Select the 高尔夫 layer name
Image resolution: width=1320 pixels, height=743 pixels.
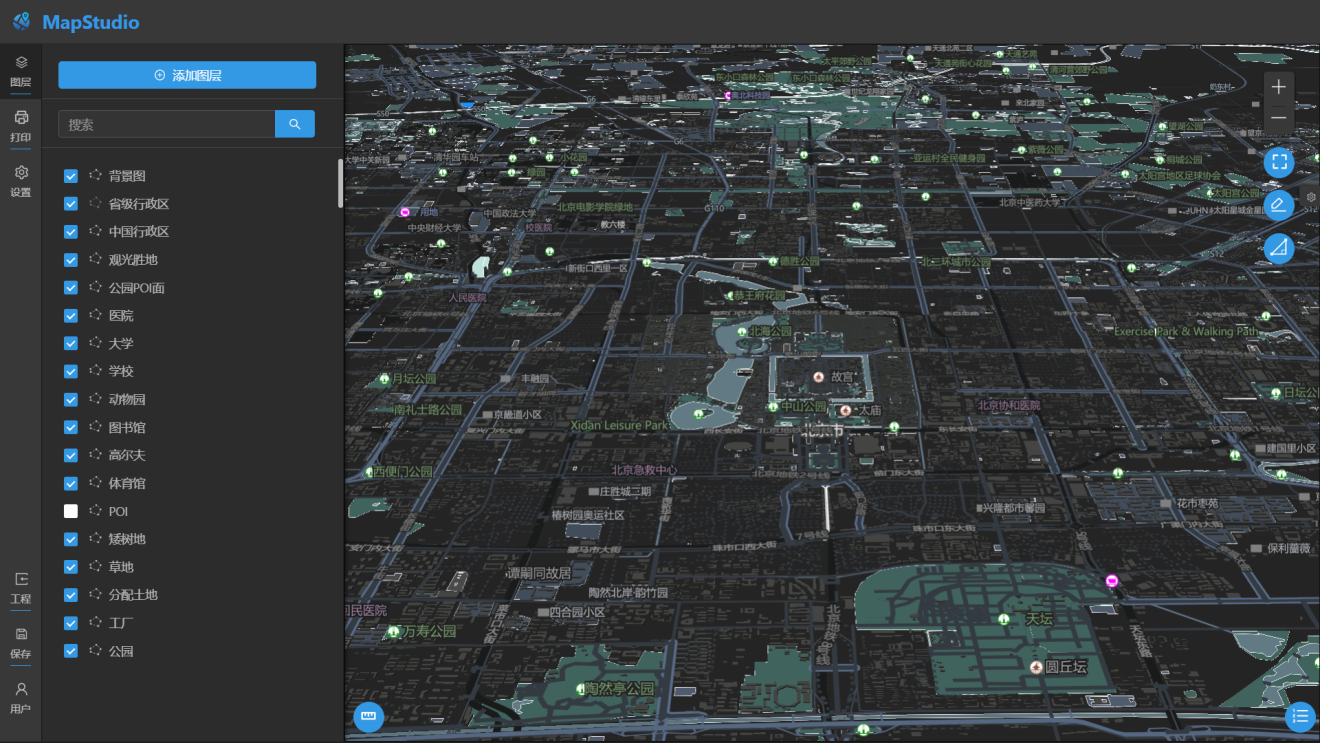click(x=127, y=455)
